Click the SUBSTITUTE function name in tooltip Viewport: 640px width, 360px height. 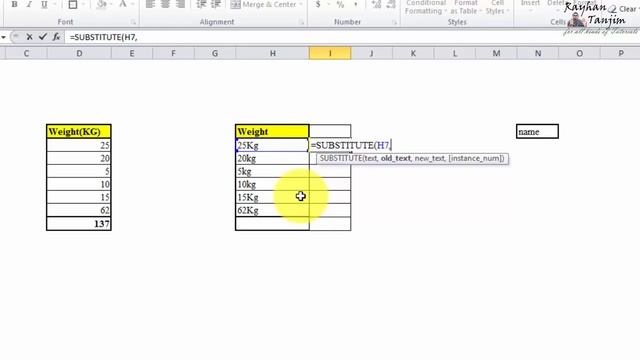pos(341,158)
